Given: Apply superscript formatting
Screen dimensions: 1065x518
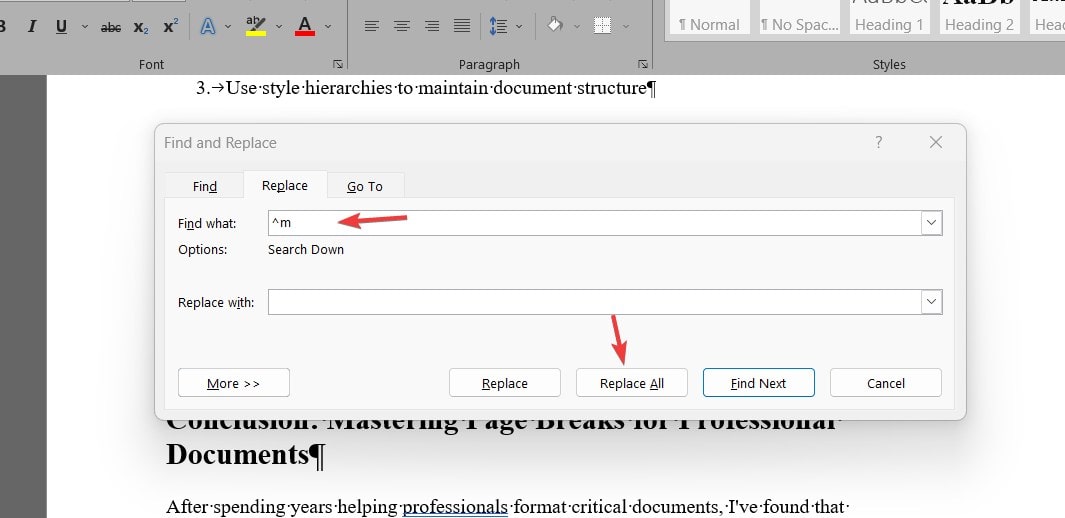Looking at the screenshot, I should (x=170, y=26).
